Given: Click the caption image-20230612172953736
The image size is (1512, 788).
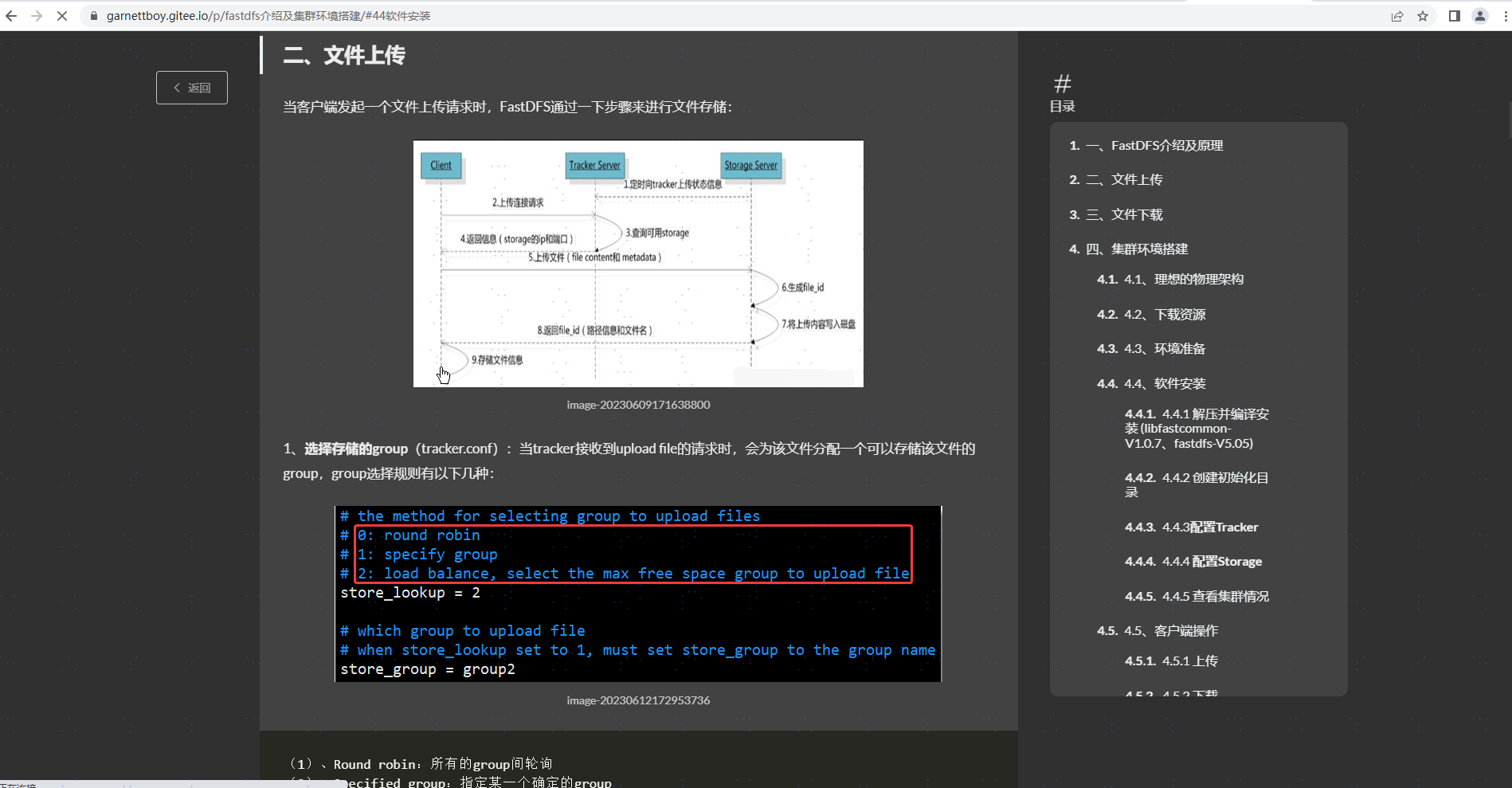Looking at the screenshot, I should pyautogui.click(x=638, y=700).
